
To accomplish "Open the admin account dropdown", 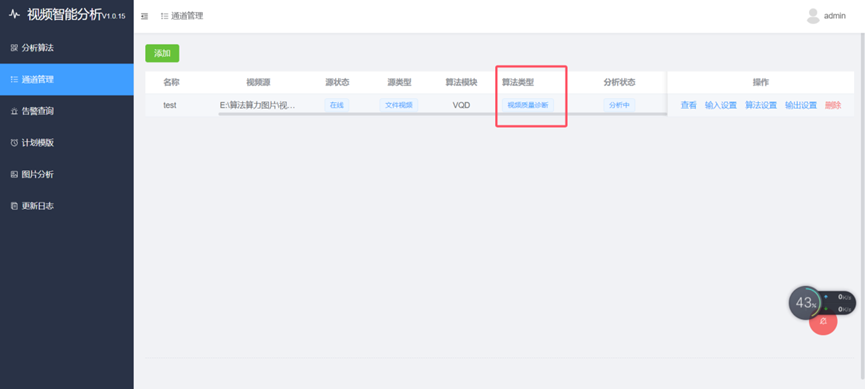I will pyautogui.click(x=826, y=16).
